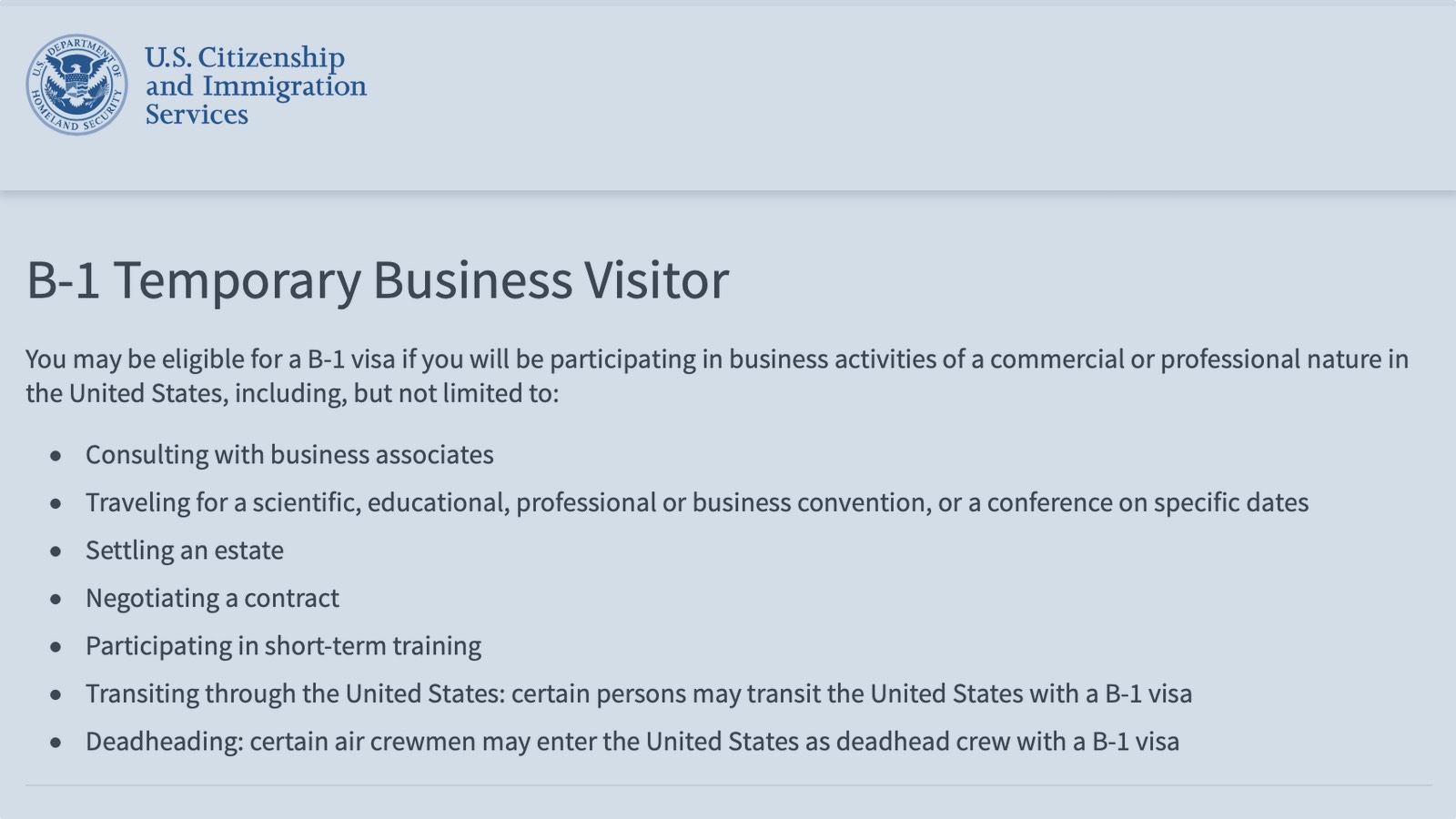Select the 'Consulting with business associates' item
The image size is (1456, 819).
[289, 454]
